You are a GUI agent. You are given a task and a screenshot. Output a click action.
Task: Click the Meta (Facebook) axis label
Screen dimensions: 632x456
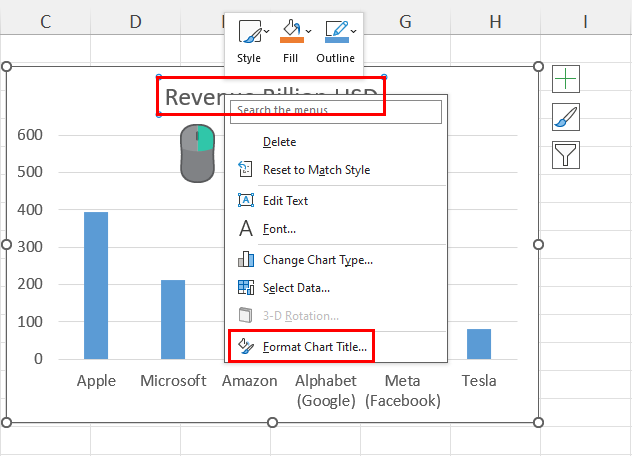[403, 391]
